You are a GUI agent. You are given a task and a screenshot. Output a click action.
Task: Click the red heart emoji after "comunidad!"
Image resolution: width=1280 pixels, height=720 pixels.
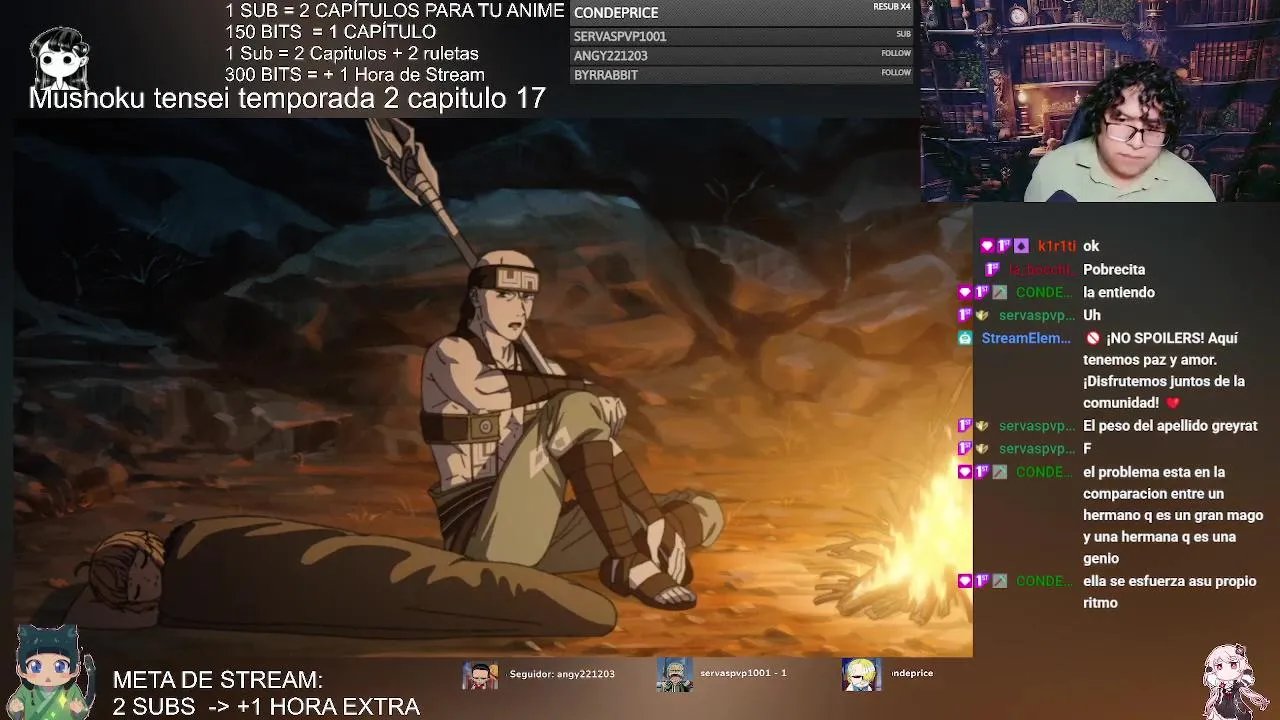pyautogui.click(x=1173, y=403)
